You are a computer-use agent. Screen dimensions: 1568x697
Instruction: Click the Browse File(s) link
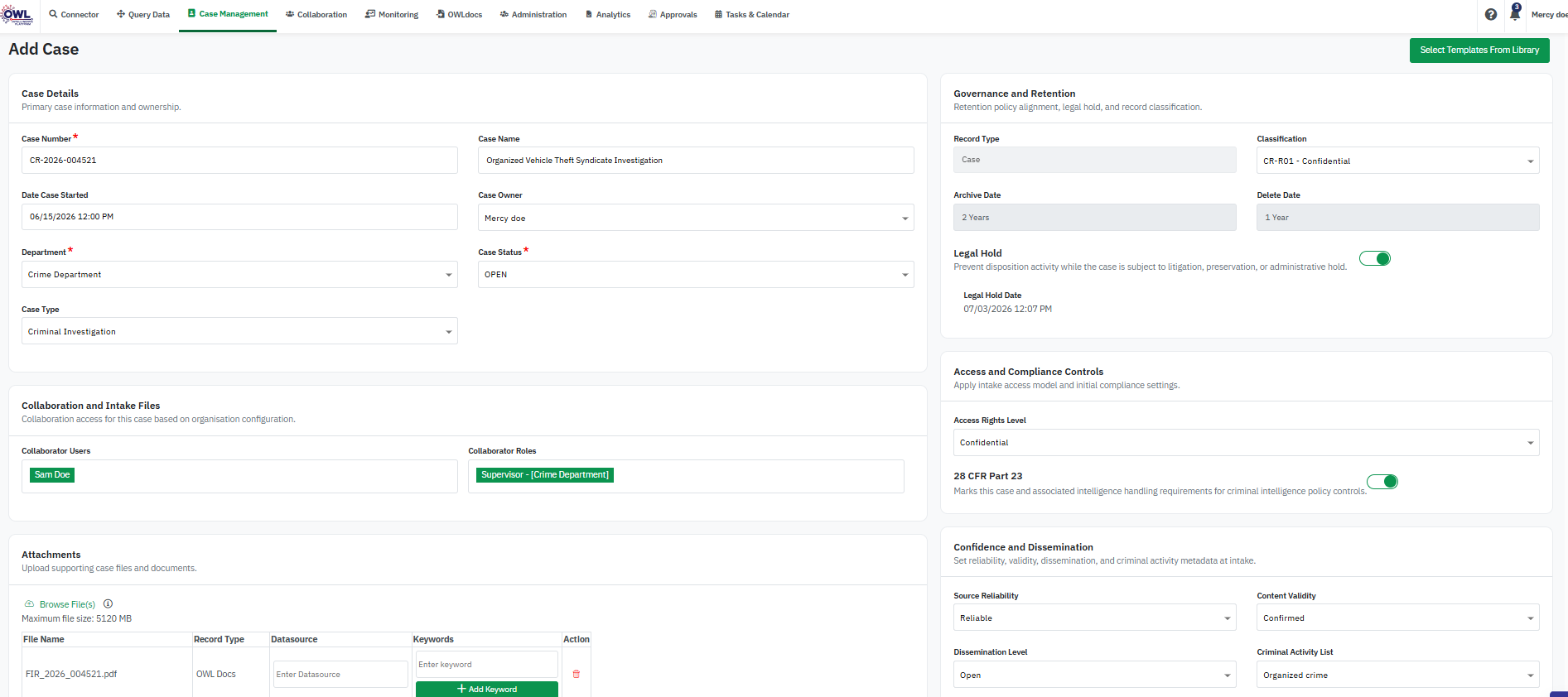coord(67,604)
